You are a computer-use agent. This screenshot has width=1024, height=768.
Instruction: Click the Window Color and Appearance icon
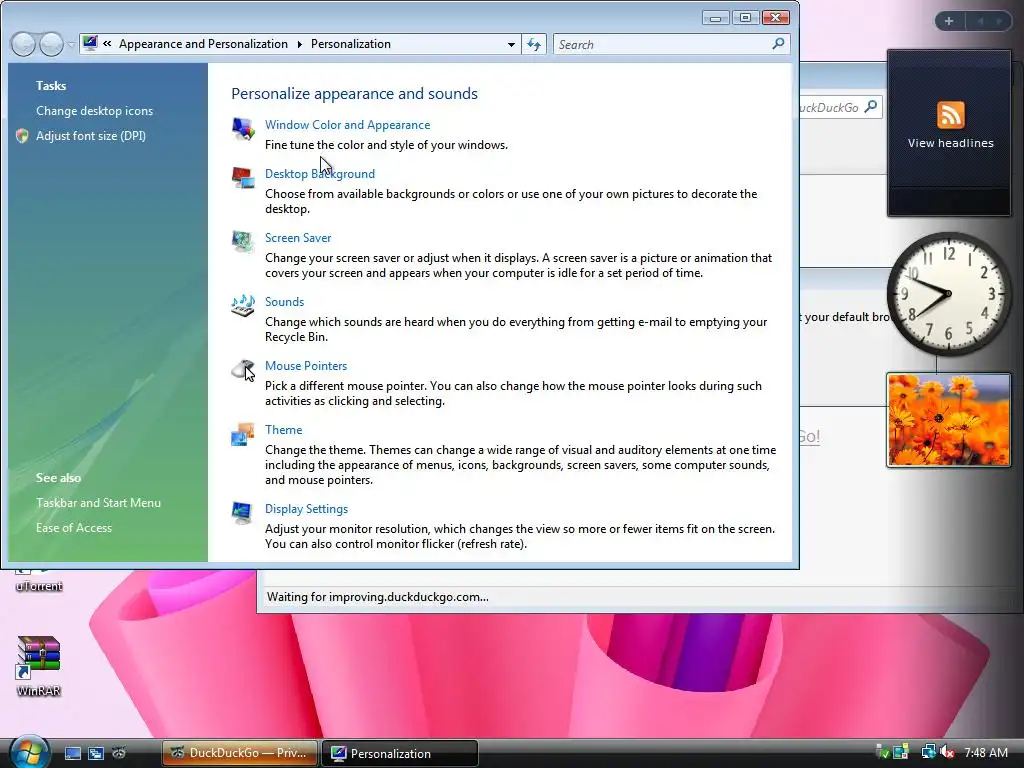243,128
